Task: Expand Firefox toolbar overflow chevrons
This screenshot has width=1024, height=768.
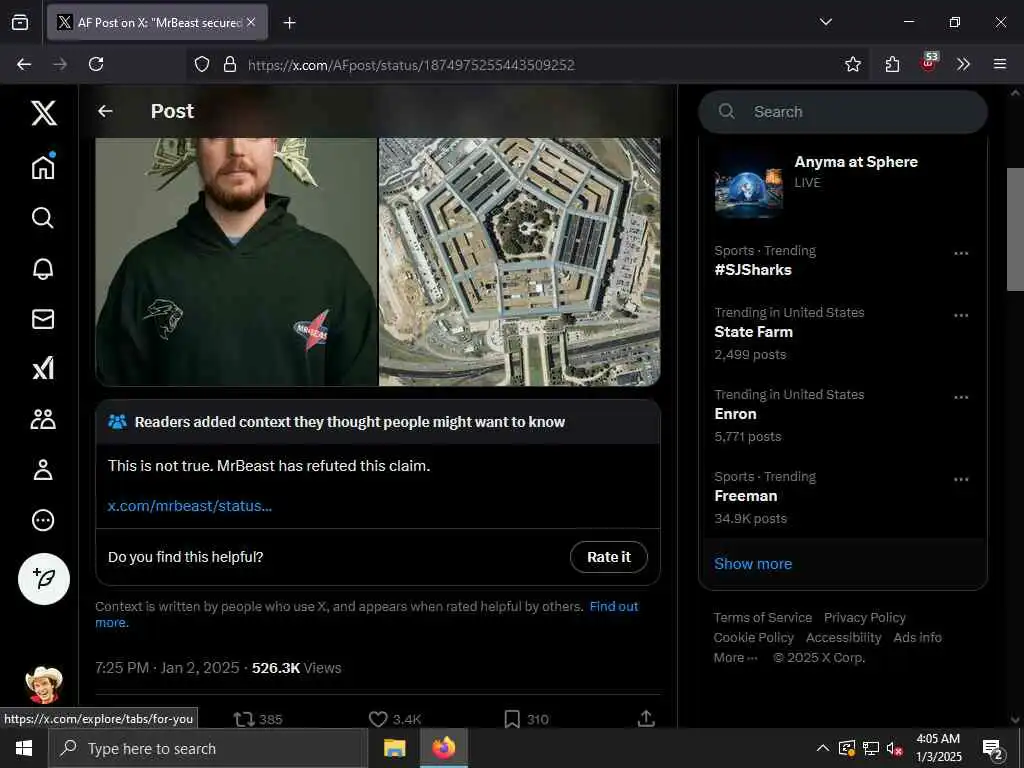Action: click(x=963, y=64)
